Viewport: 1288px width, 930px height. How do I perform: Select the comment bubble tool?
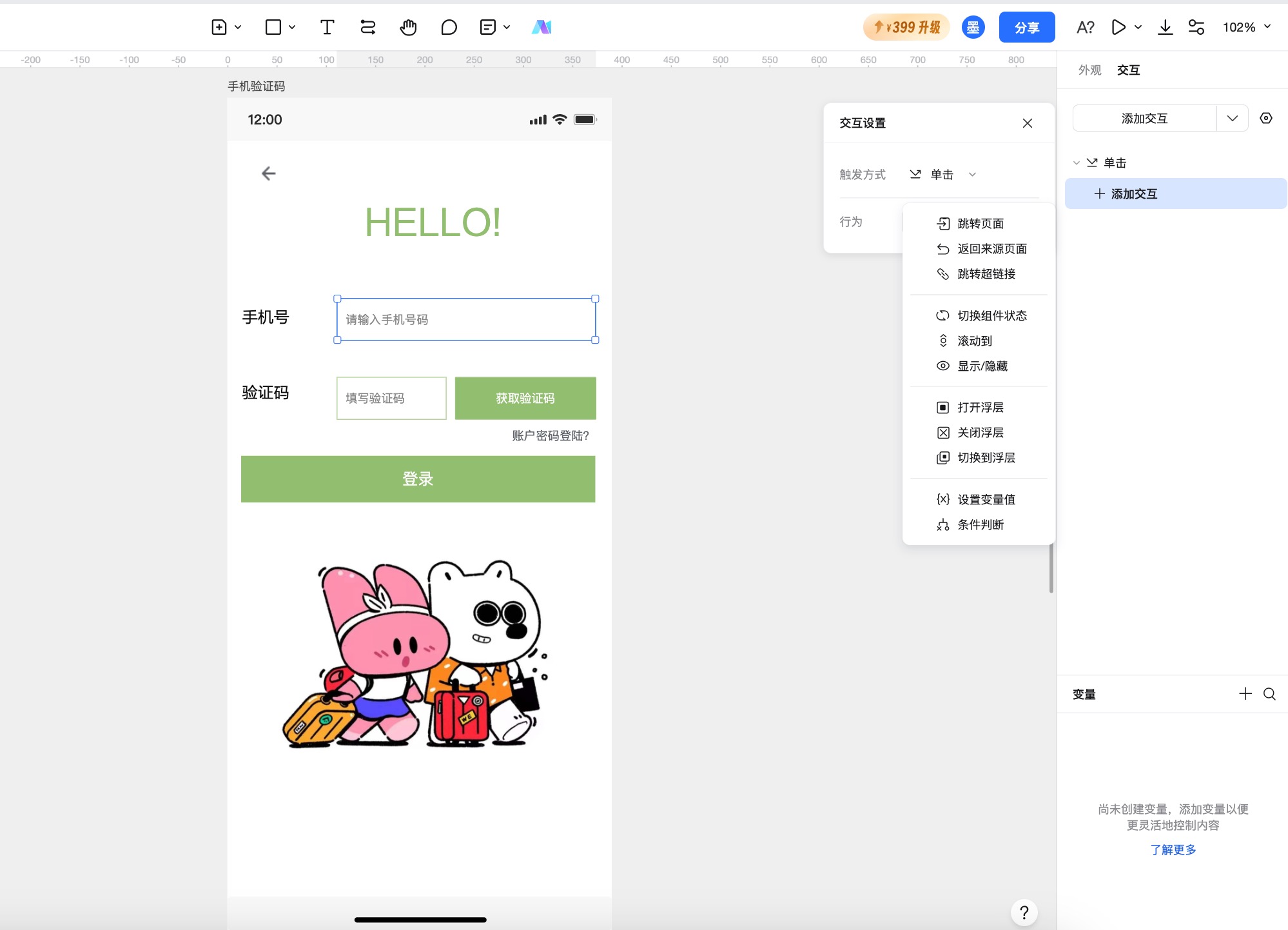pyautogui.click(x=449, y=27)
